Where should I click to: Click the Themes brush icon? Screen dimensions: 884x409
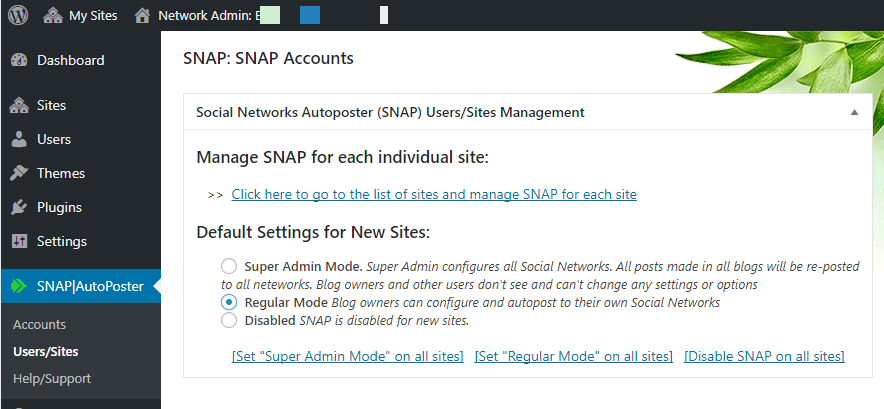coord(18,173)
